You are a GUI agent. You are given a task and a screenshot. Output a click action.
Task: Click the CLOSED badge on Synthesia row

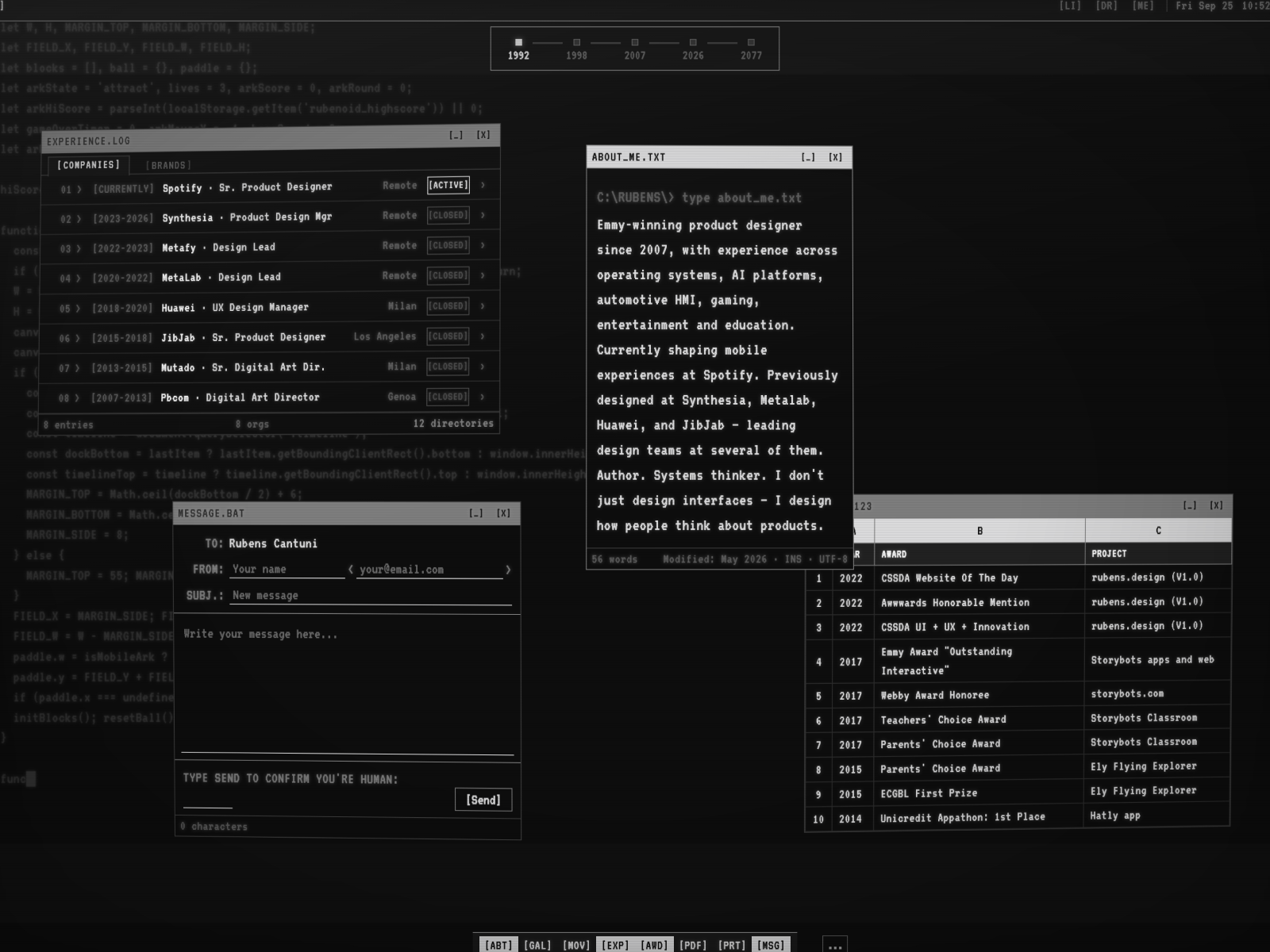click(x=448, y=215)
